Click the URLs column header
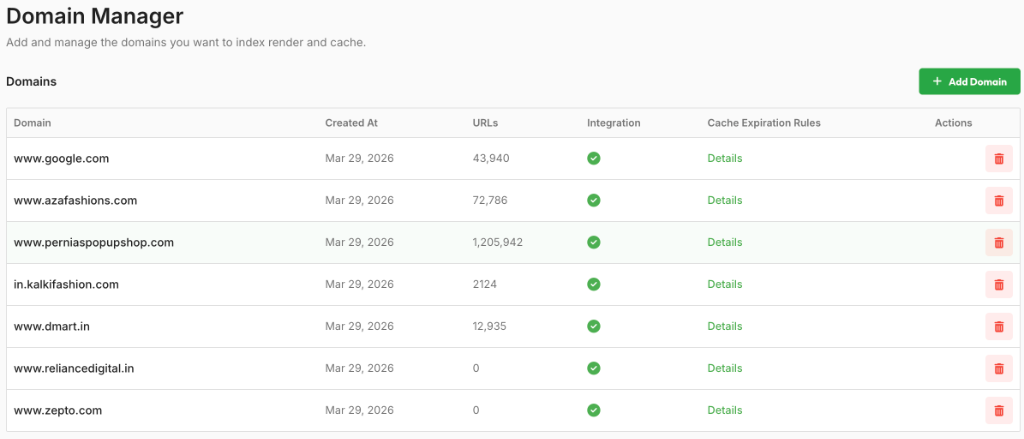 point(485,123)
